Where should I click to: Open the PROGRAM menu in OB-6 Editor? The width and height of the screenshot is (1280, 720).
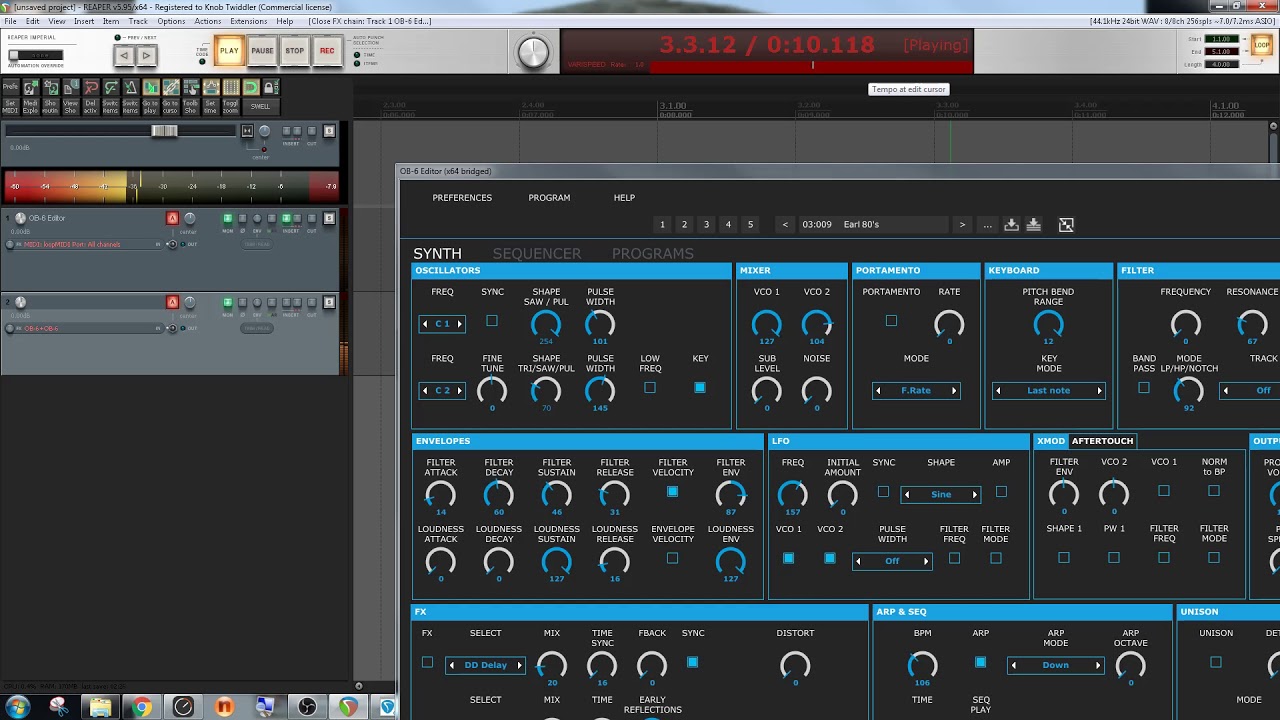click(549, 198)
